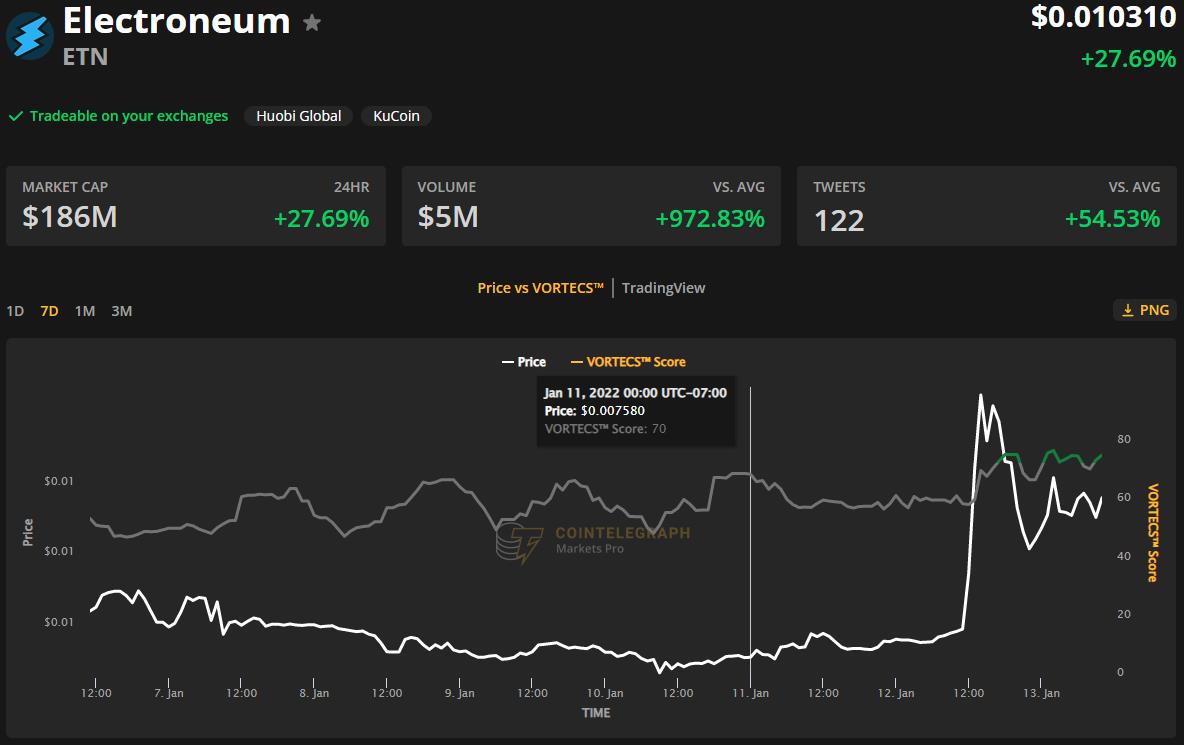Screen dimensions: 1184x745
Task: Click the 12. Jan tick on time axis
Action: point(896,693)
